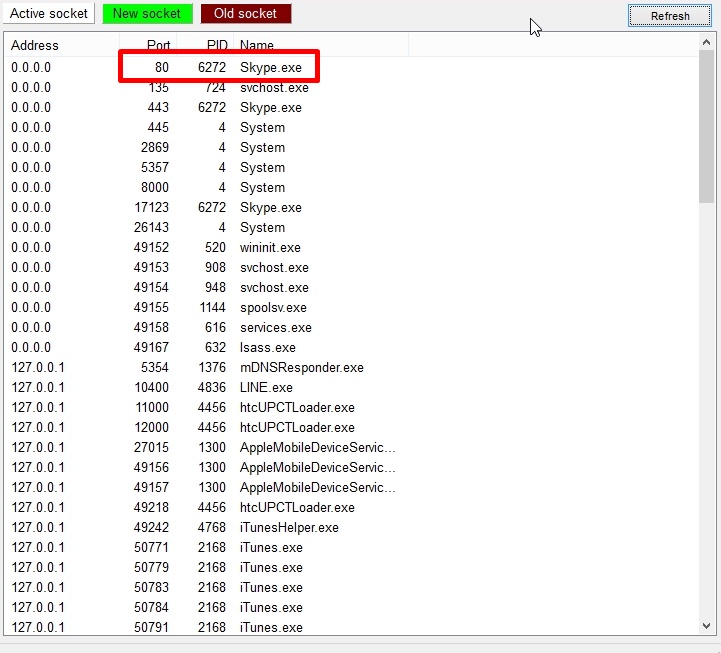721x653 pixels.
Task: Sort by the PID column header
Action: coord(205,45)
